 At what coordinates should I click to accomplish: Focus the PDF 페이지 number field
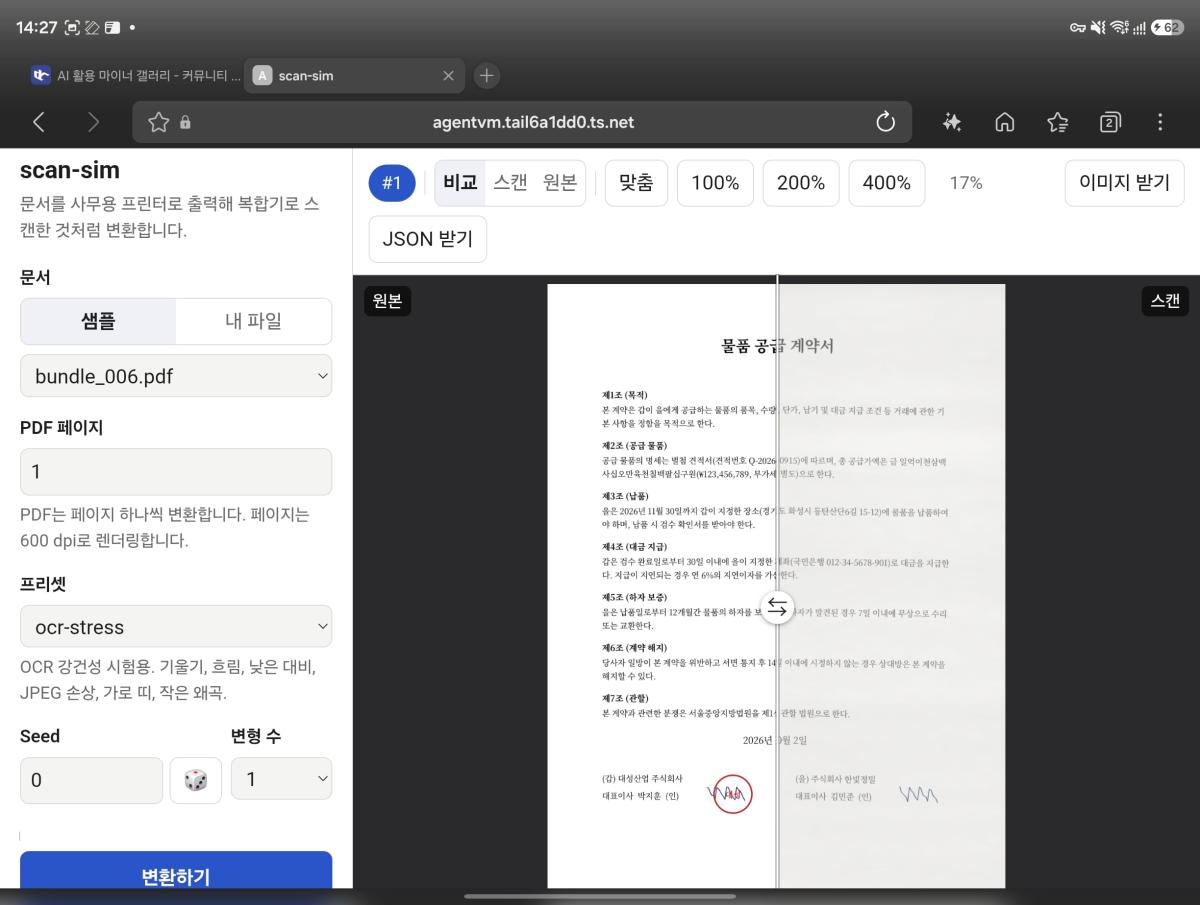point(176,471)
